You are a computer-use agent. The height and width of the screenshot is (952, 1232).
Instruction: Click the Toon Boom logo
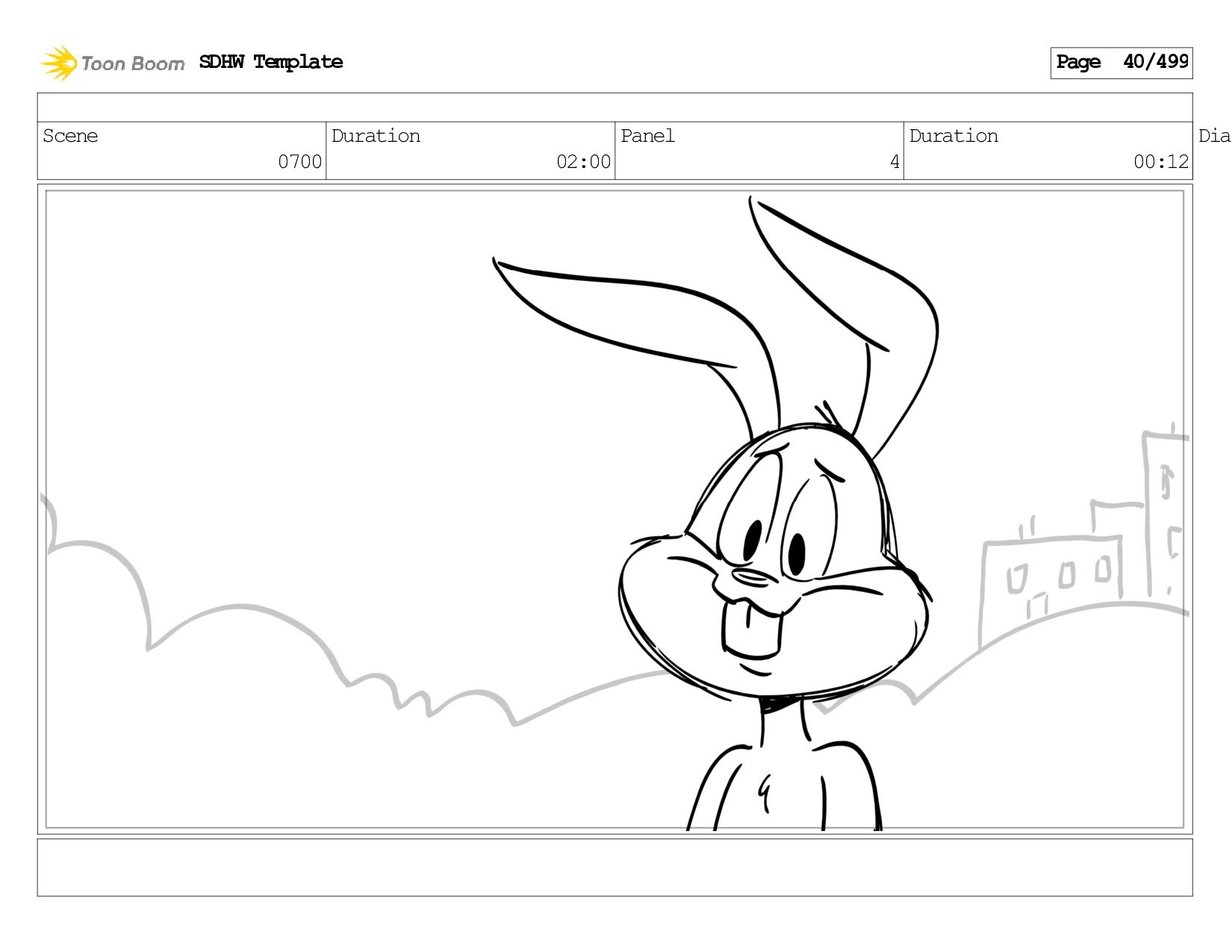[x=112, y=63]
